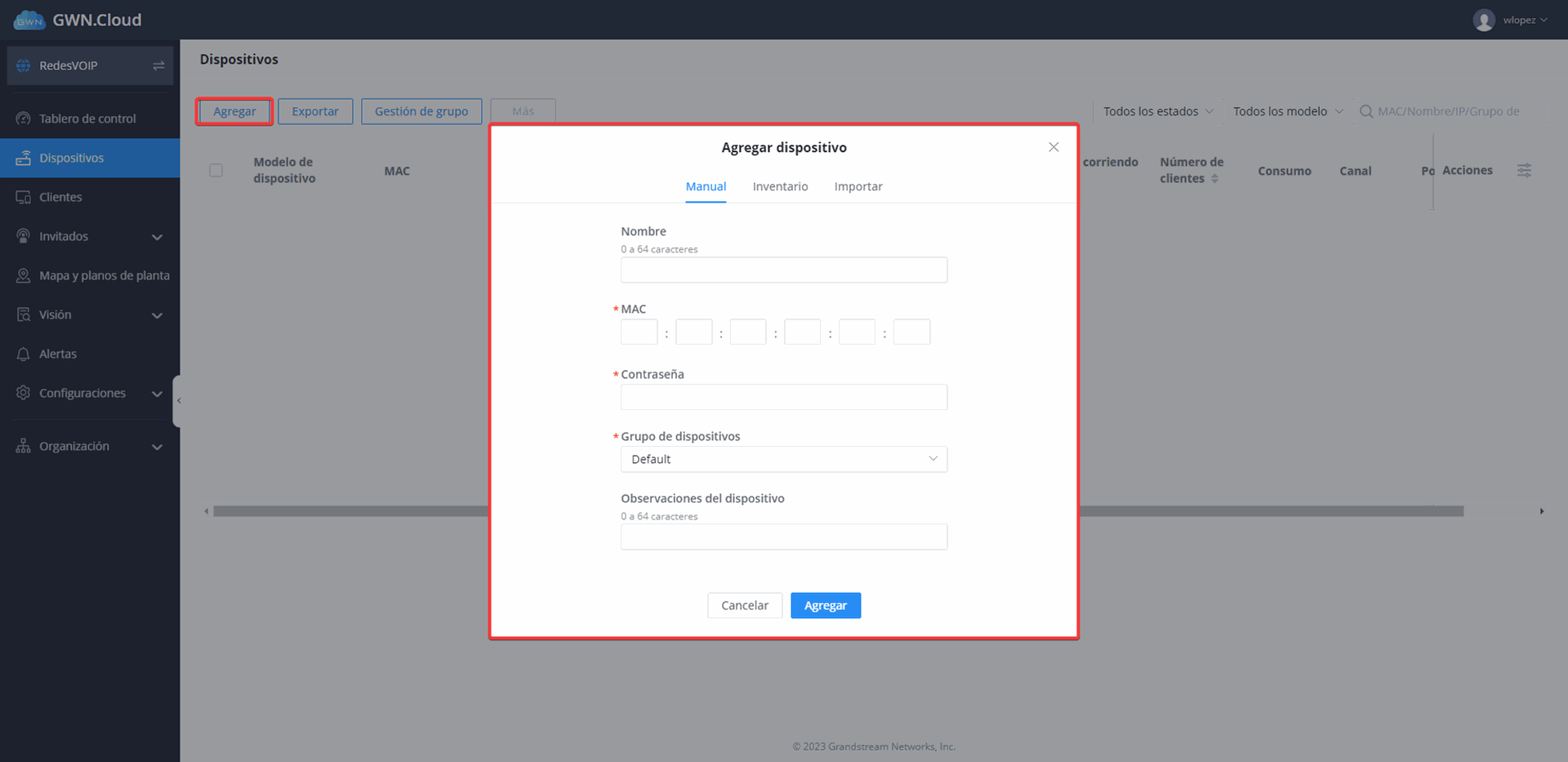This screenshot has height=762, width=1568.
Task: Expand the Visión submenu chevron
Action: tap(157, 315)
